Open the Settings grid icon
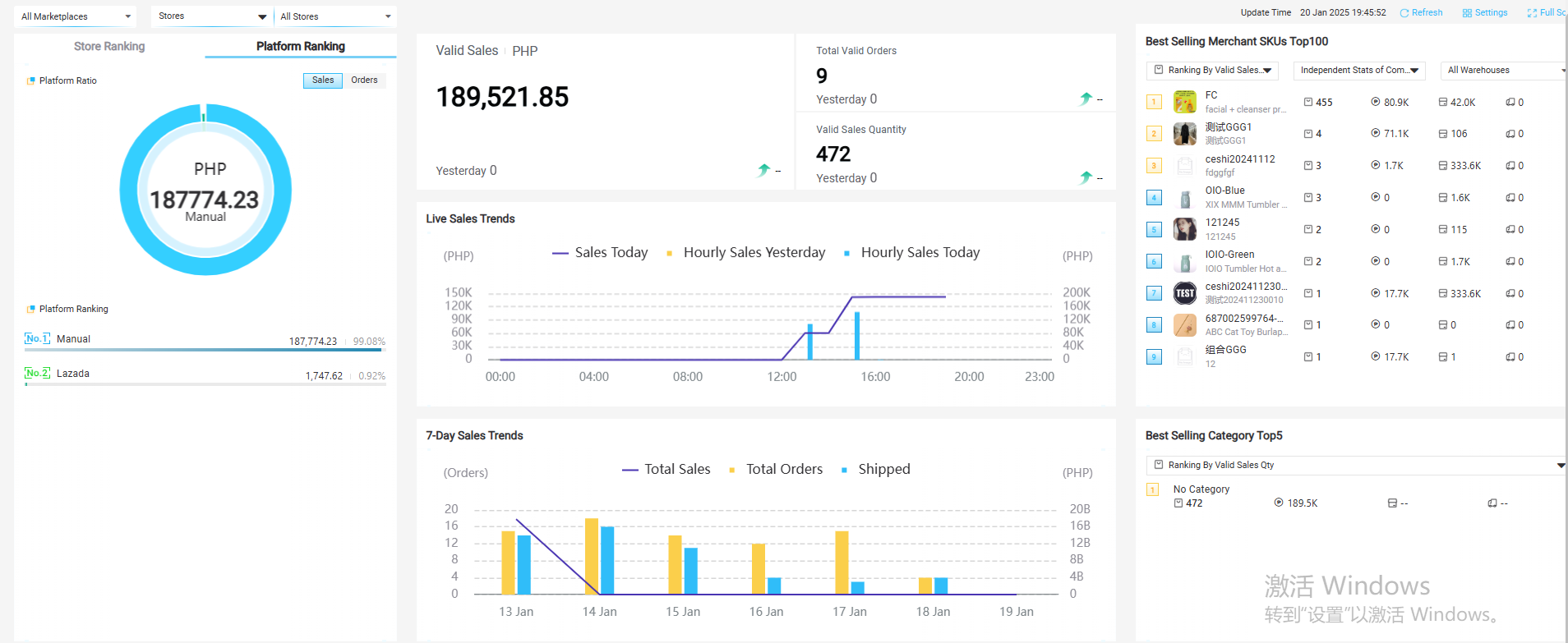 (x=1467, y=13)
